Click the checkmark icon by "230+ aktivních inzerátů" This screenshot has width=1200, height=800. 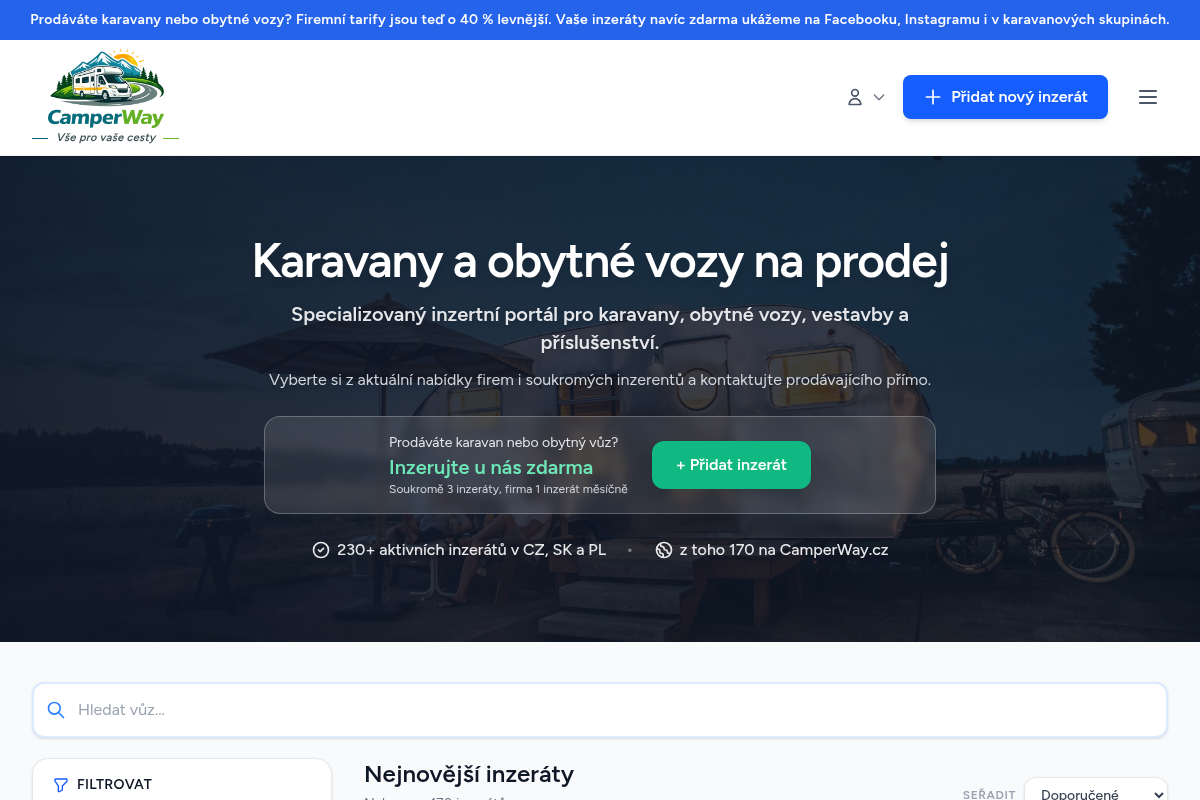tap(321, 550)
